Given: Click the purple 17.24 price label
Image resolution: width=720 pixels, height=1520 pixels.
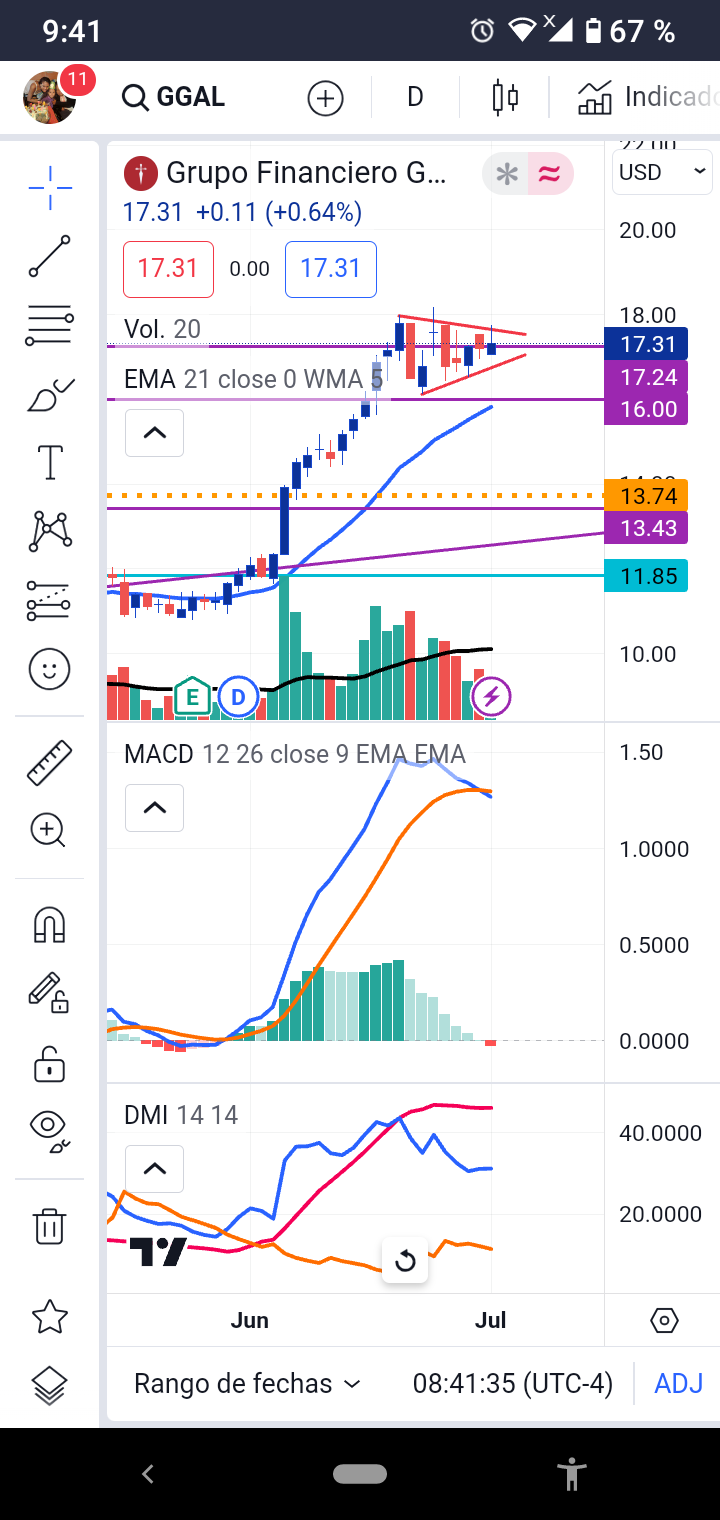Looking at the screenshot, I should 647,377.
